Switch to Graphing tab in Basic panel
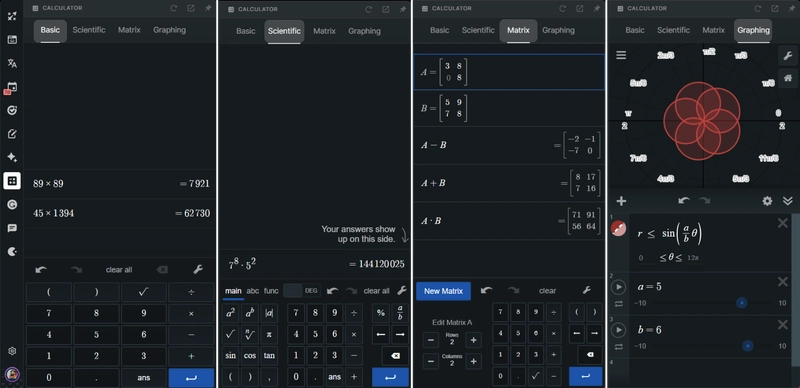Viewport: 800px width, 388px height. (x=169, y=30)
